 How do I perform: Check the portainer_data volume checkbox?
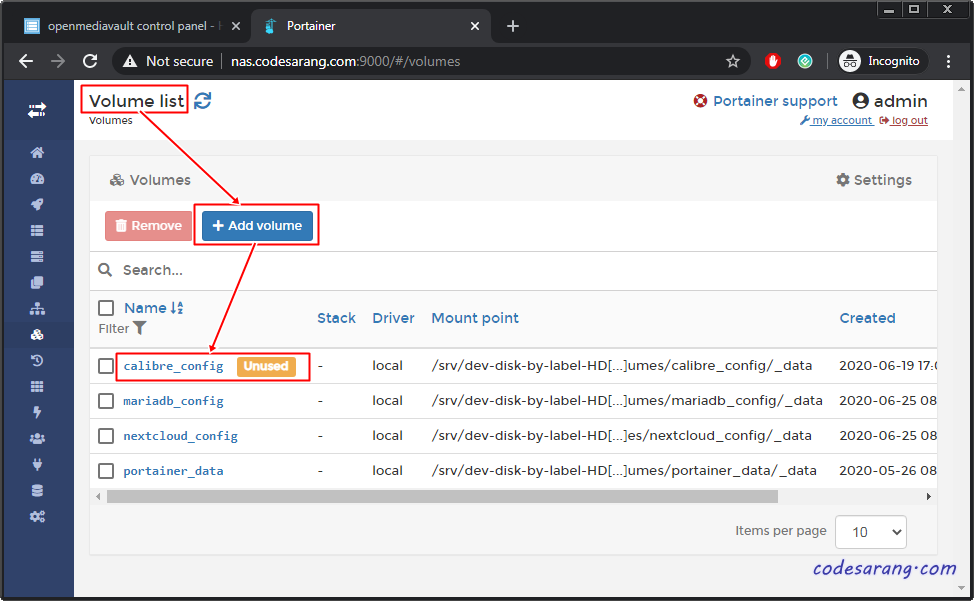tap(106, 471)
